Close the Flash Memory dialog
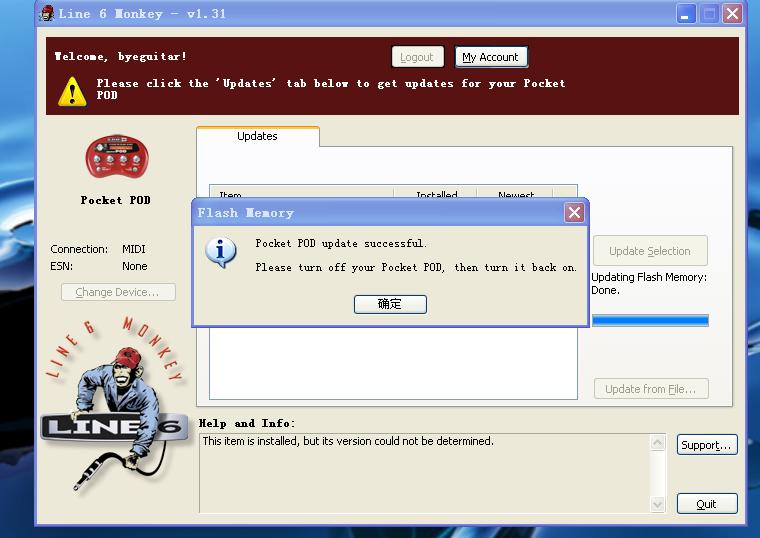Screen dimensions: 760x538 [x=574, y=212]
